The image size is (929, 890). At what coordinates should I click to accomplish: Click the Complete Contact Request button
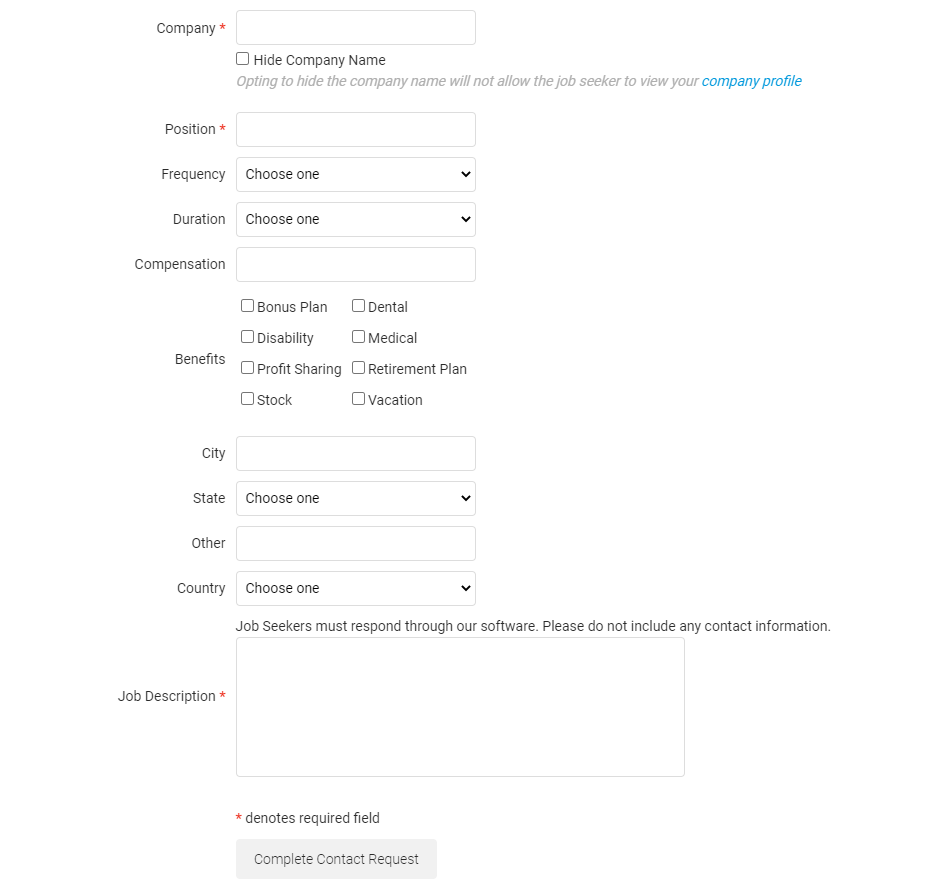(336, 859)
